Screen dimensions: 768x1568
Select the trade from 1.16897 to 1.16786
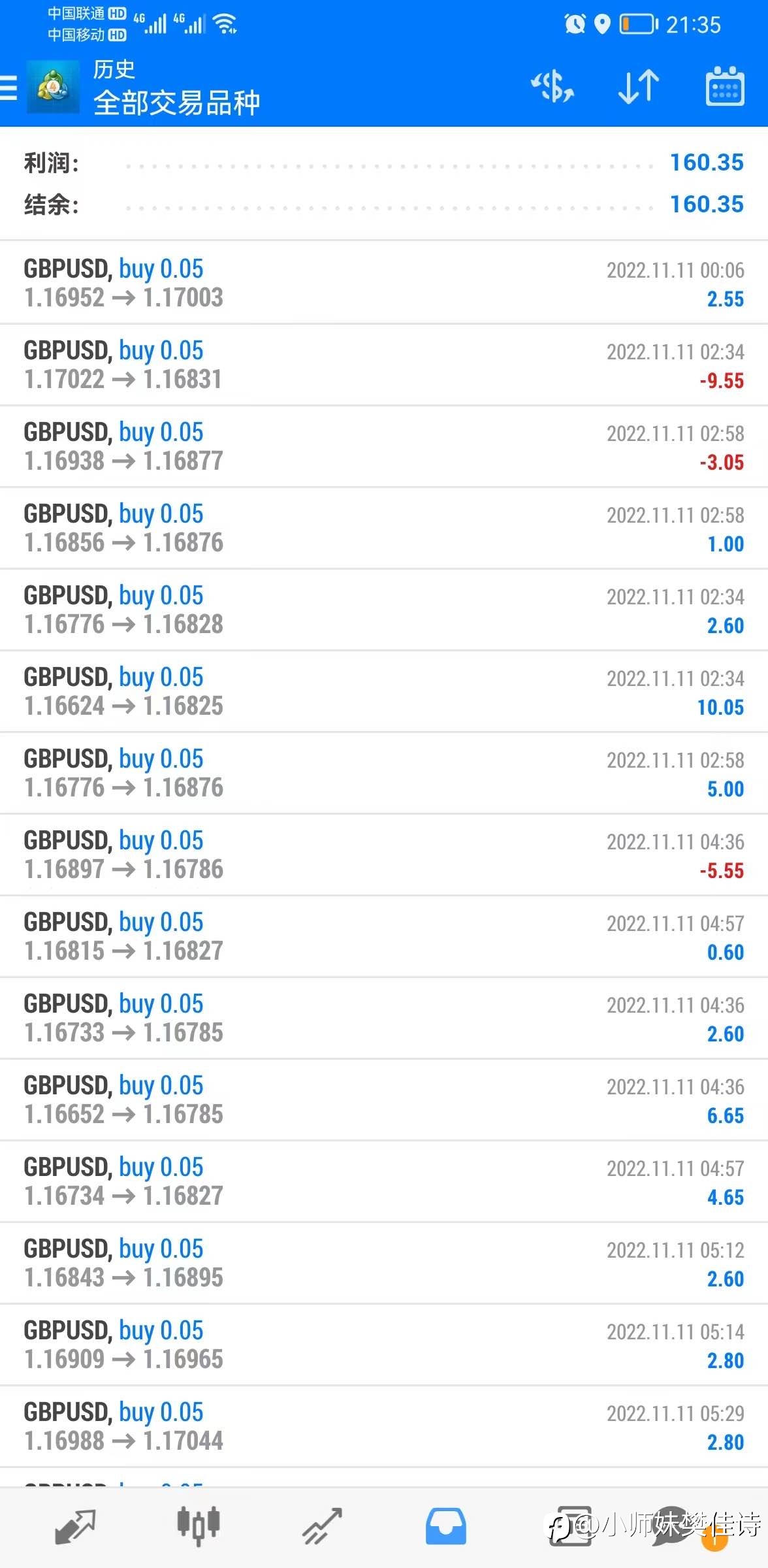(384, 855)
